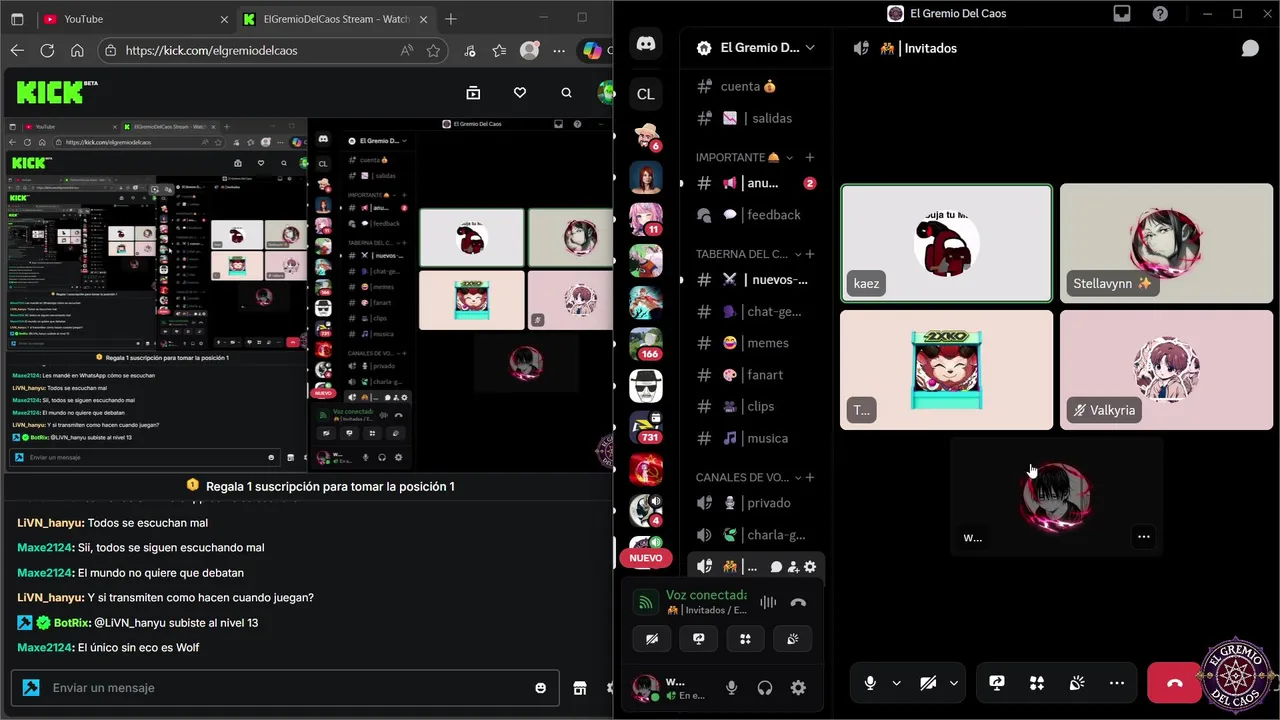Invite people to Invitados voice channel
This screenshot has height=720, width=1280.
tap(793, 567)
